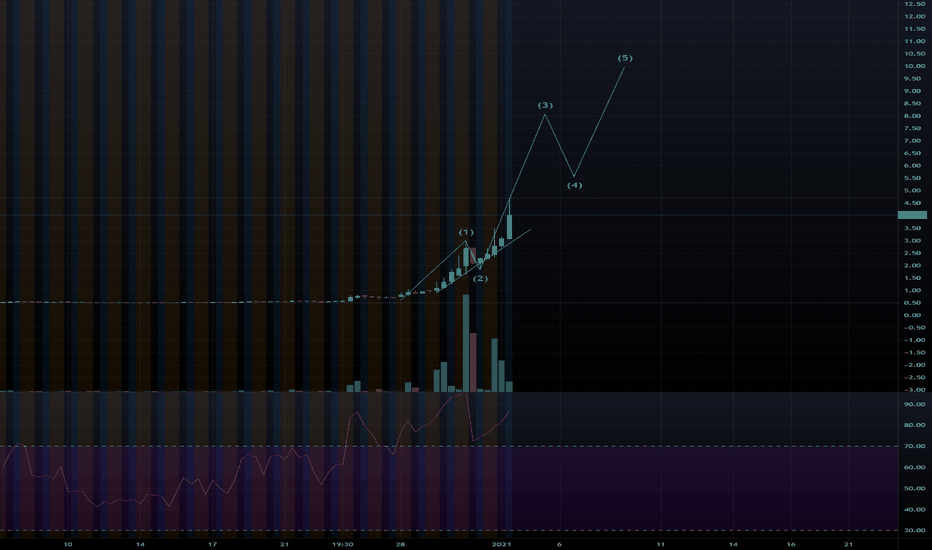Click the red volume bar beside the tallest bar

473,362
